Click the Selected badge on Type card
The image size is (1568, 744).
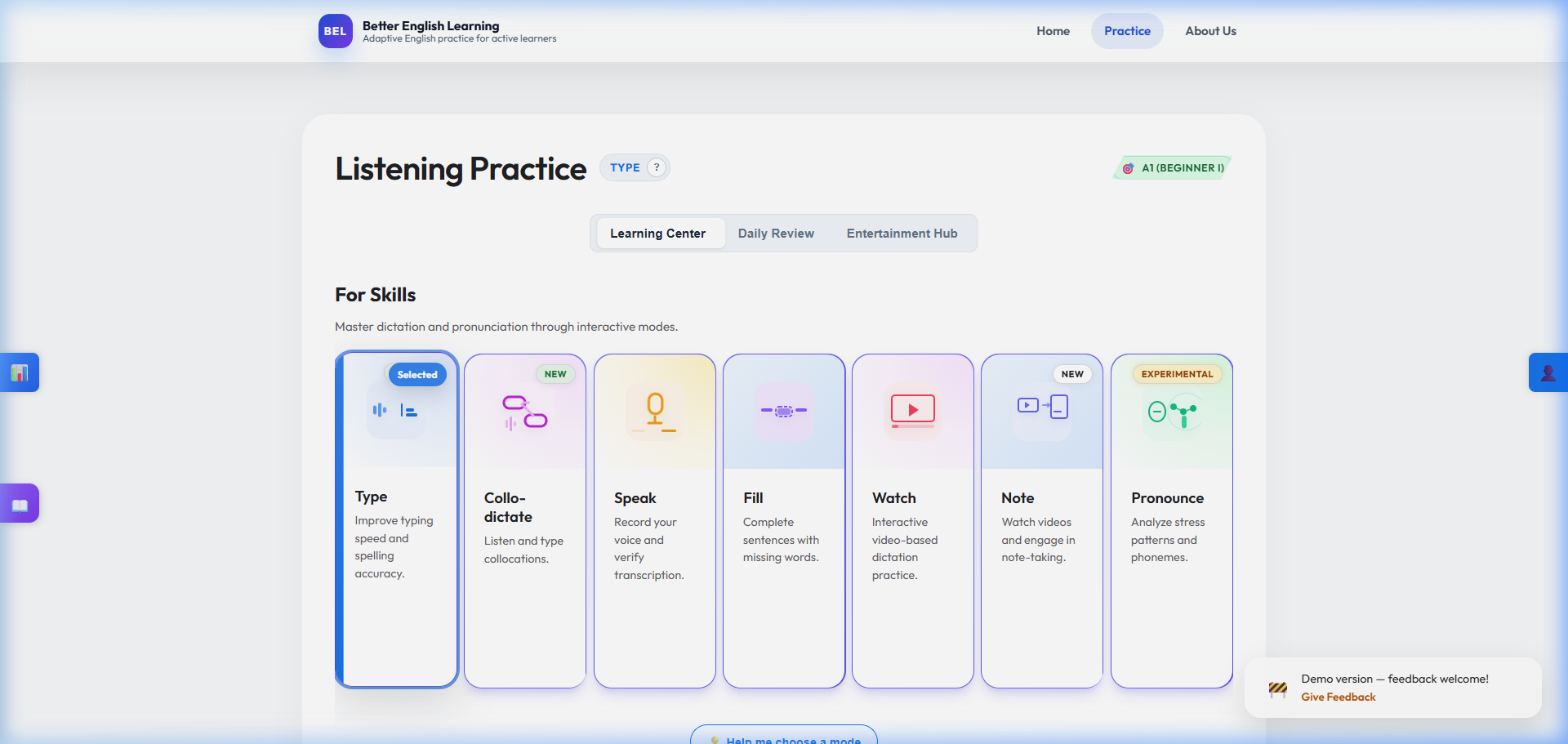click(x=417, y=375)
